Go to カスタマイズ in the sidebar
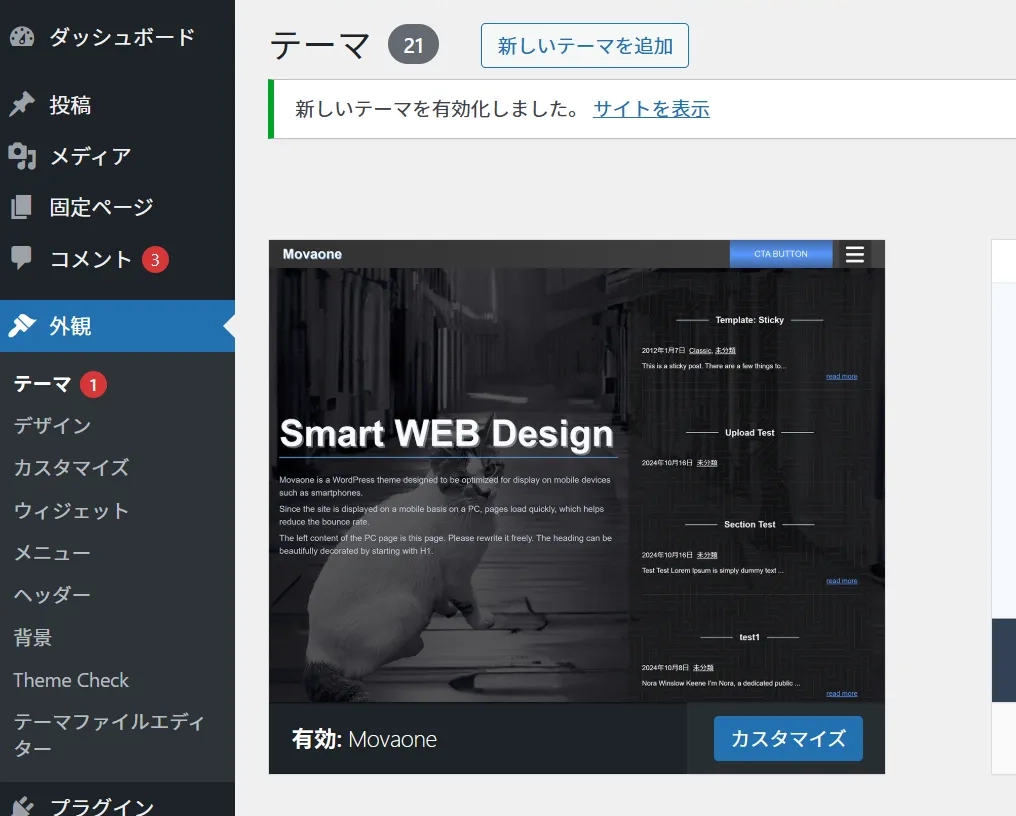1016x816 pixels. [x=71, y=468]
